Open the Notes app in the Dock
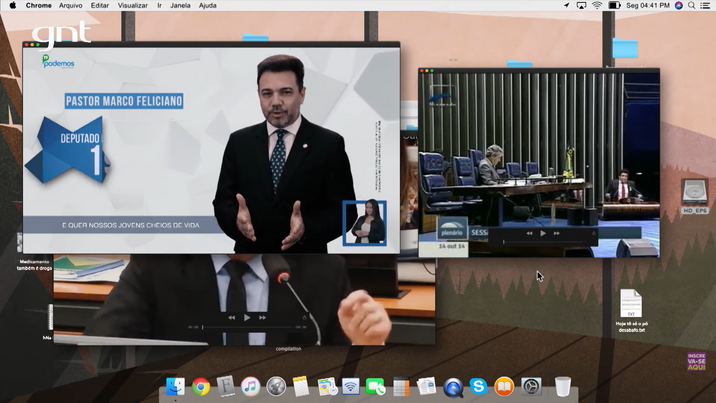716x403 pixels. pos(301,387)
